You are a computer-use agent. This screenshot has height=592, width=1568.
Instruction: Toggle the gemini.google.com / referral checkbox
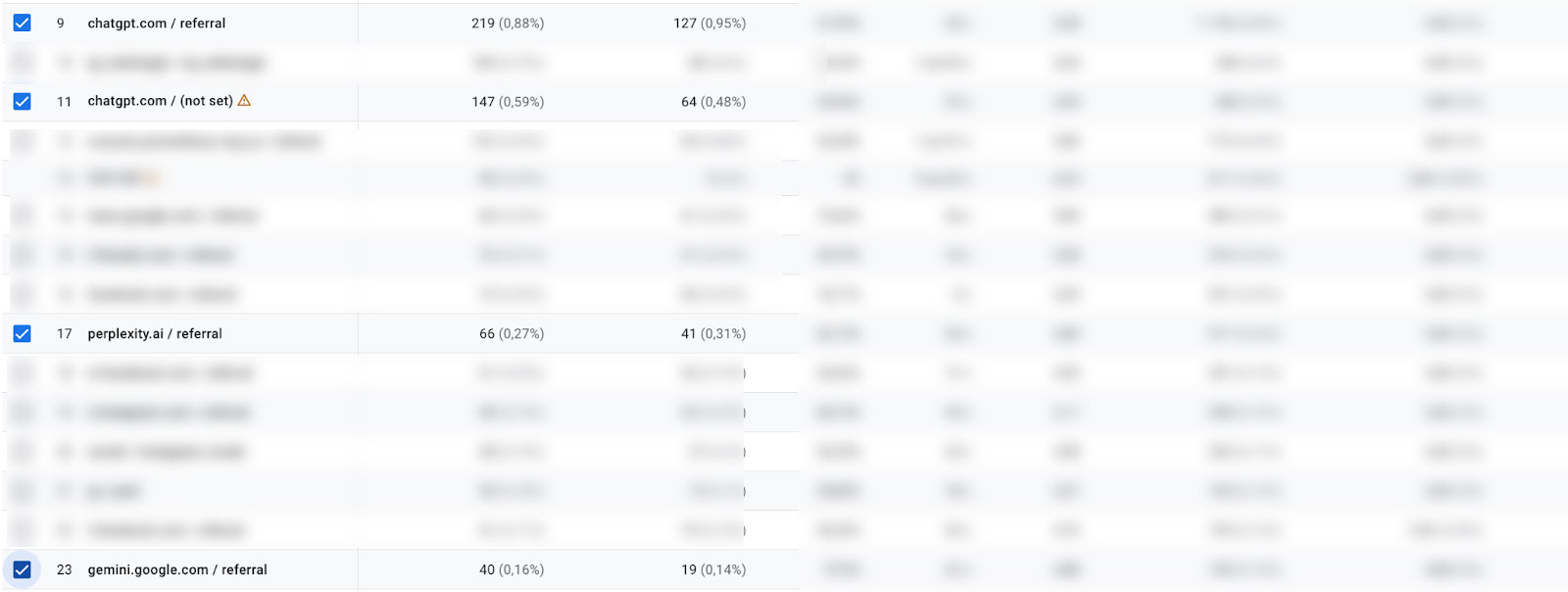pyautogui.click(x=22, y=569)
